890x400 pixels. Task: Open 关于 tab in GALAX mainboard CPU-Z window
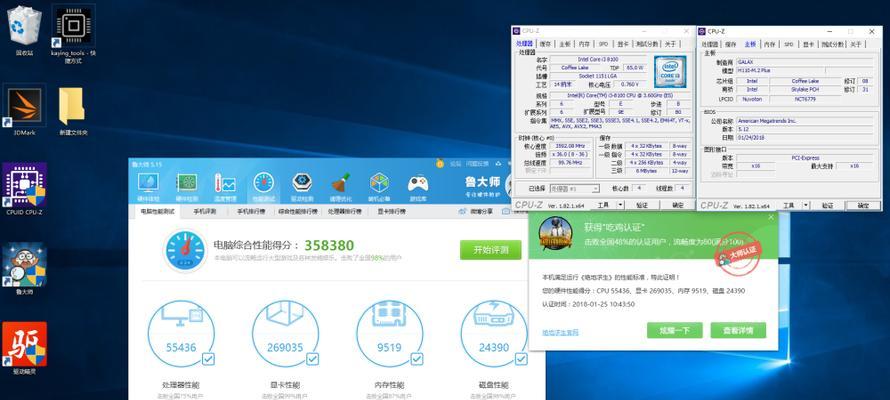(855, 44)
